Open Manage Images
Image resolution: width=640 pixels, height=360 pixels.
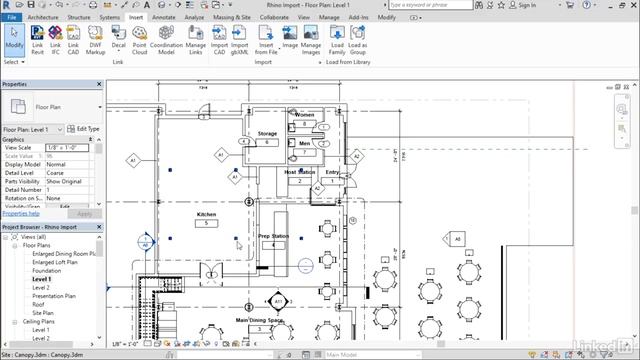[311, 40]
